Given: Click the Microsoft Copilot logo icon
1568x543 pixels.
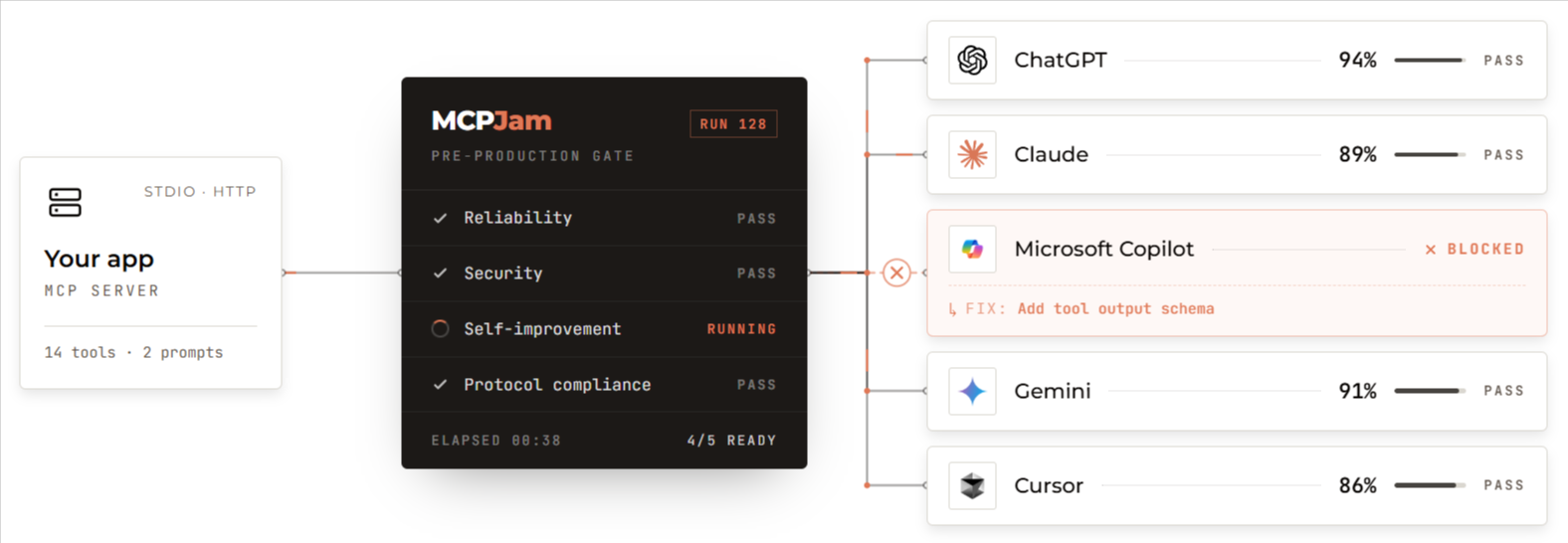Looking at the screenshot, I should click(972, 249).
